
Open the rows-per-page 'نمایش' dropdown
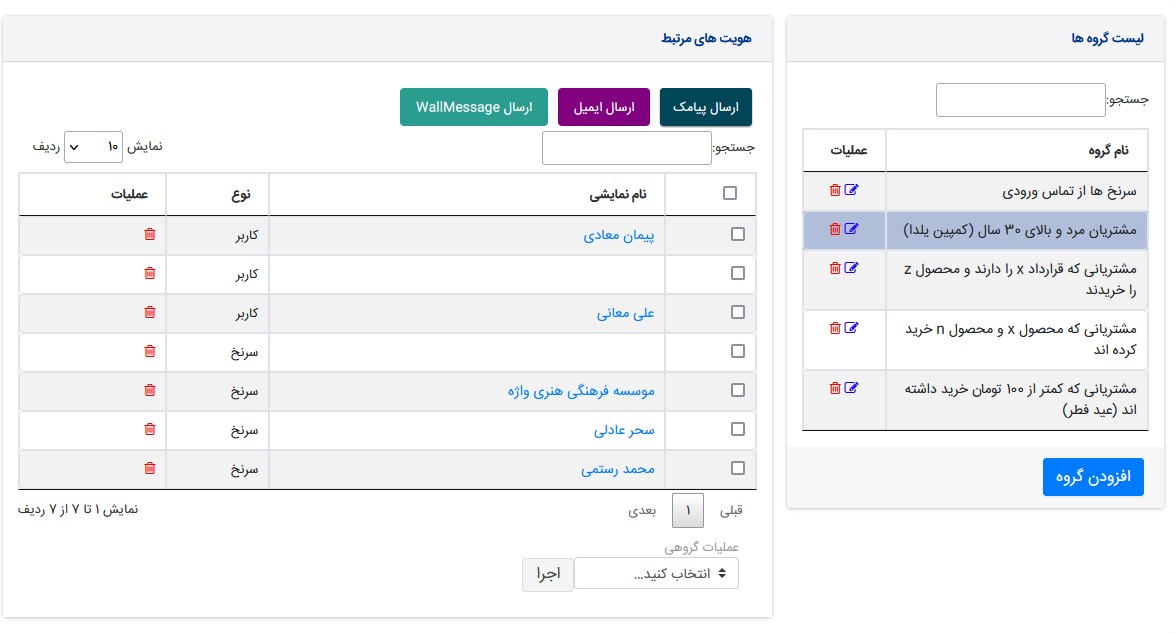(94, 146)
